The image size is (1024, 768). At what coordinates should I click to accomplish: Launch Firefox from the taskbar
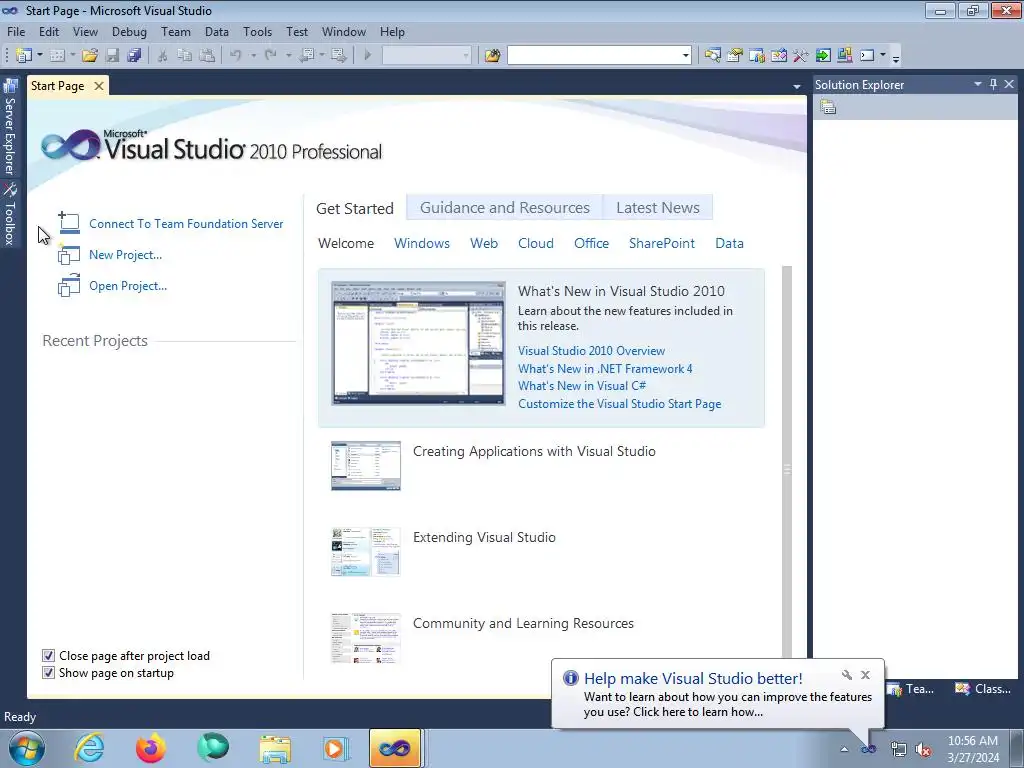151,748
